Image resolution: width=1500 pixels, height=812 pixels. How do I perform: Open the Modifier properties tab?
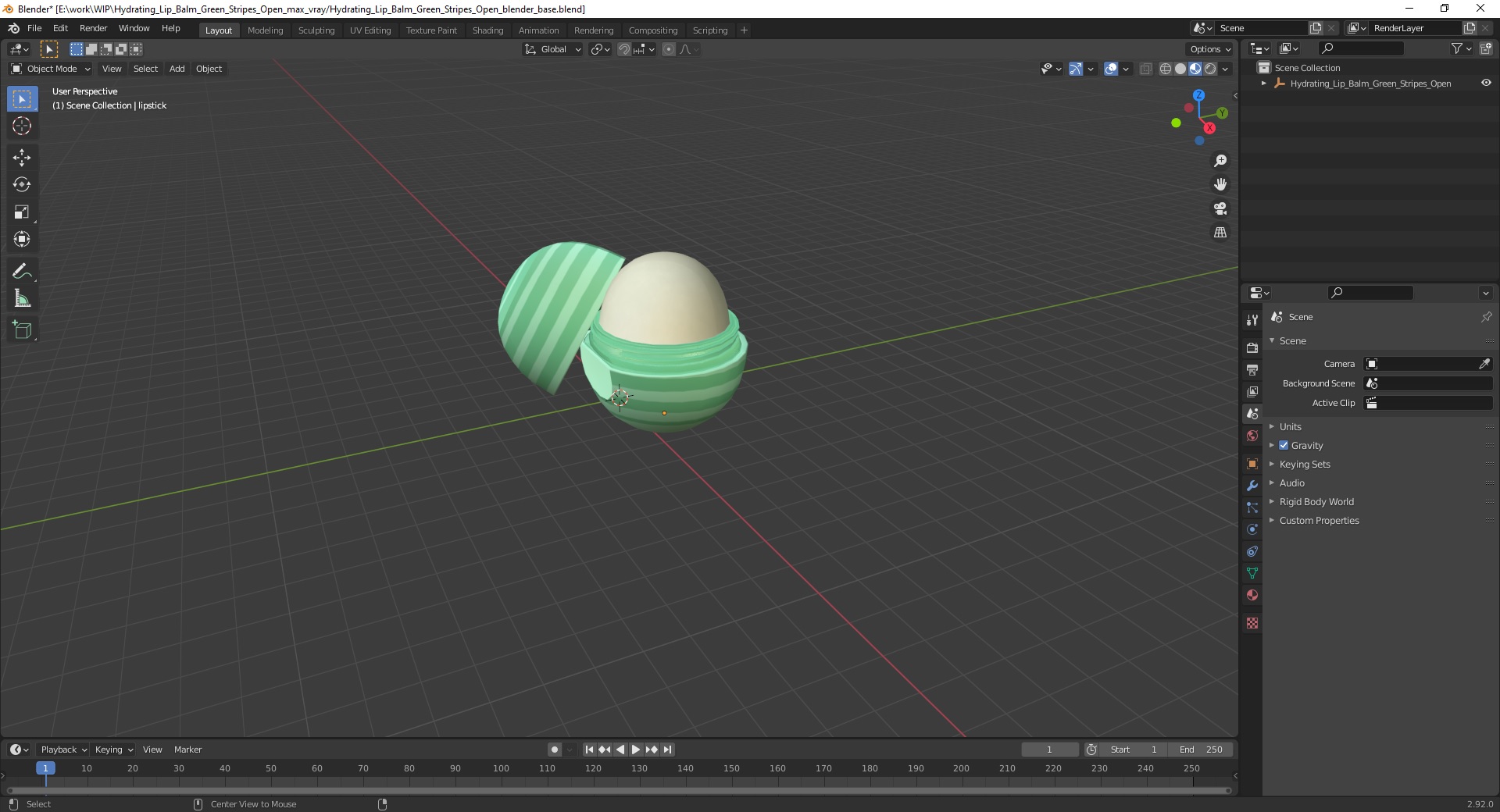pos(1252,486)
